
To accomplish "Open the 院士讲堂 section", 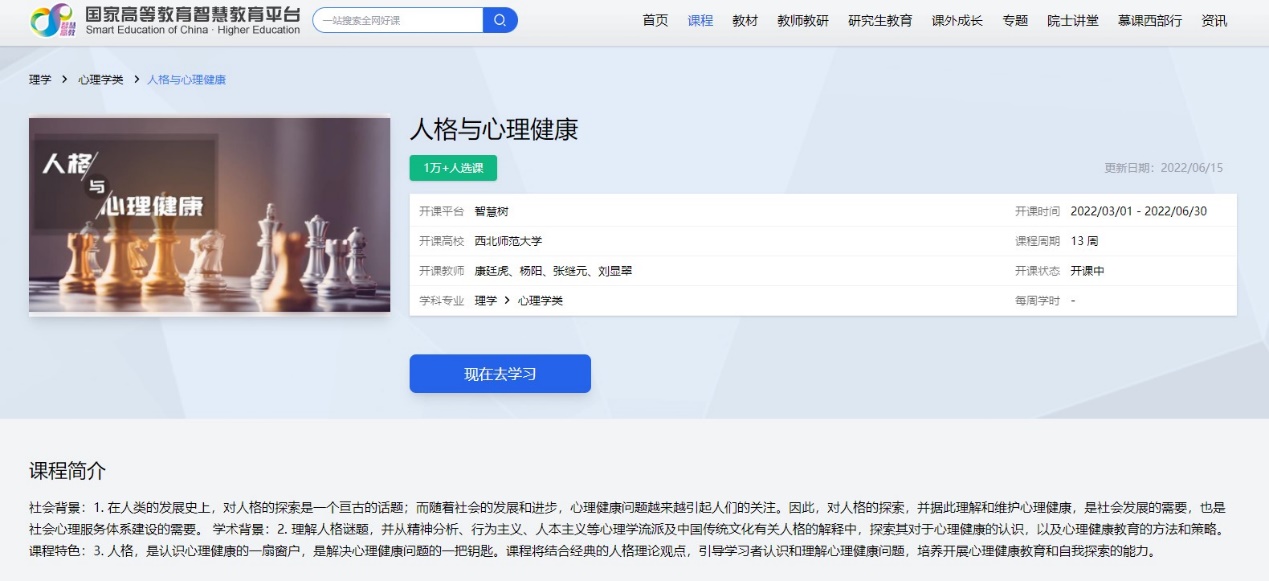I will [x=1073, y=21].
